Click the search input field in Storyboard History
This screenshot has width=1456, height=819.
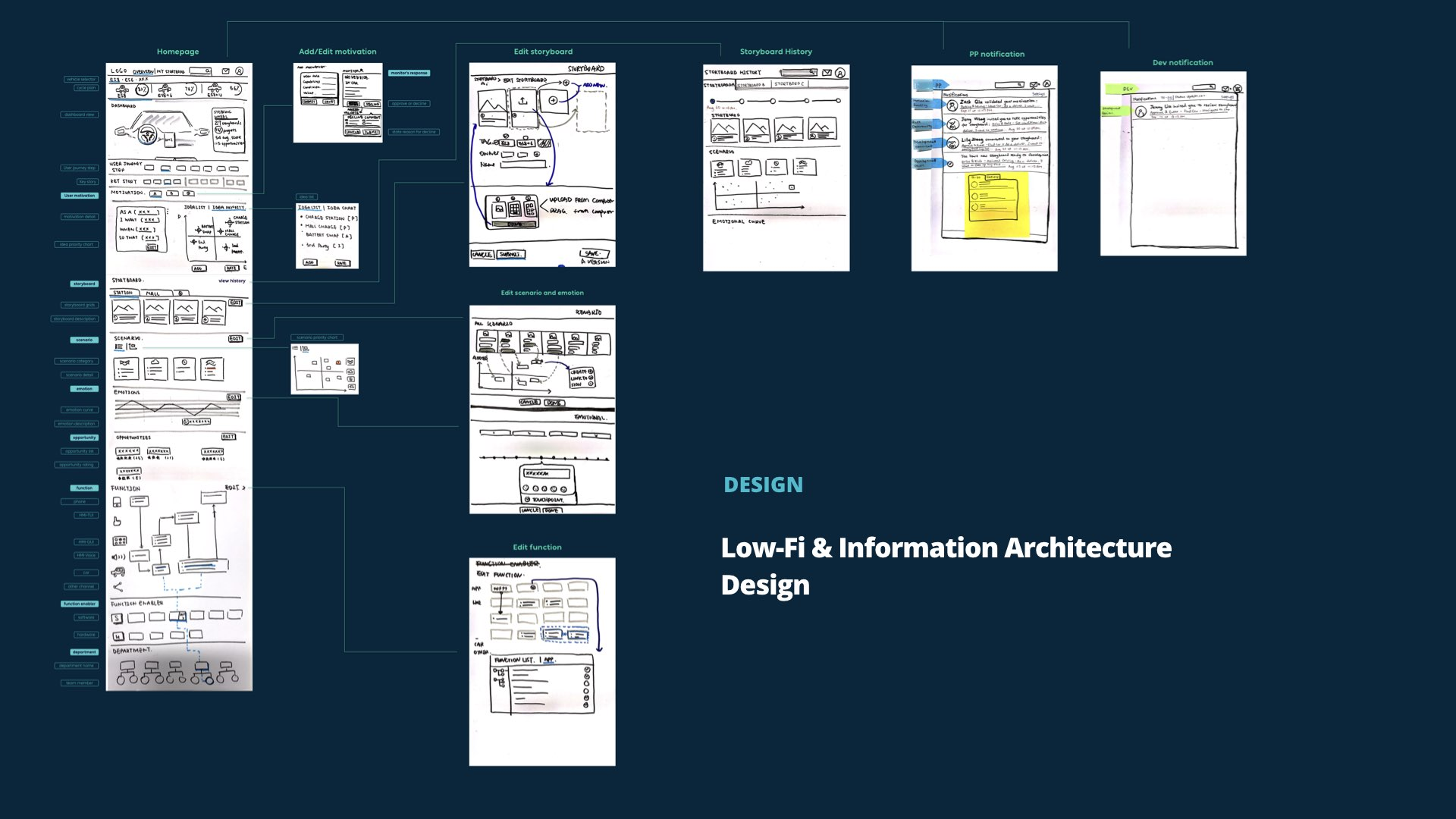(x=798, y=72)
